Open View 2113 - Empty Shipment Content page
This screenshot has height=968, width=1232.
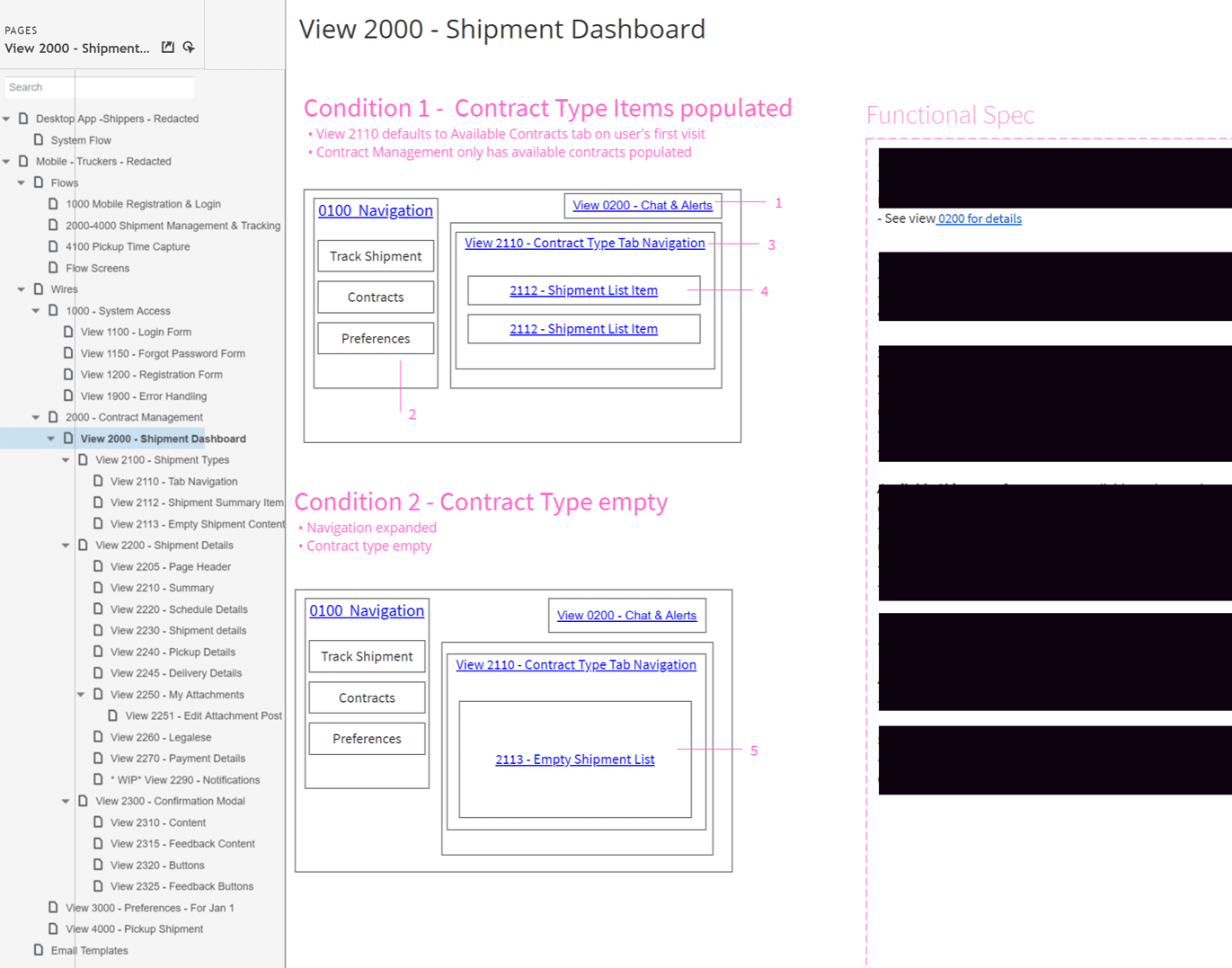198,524
